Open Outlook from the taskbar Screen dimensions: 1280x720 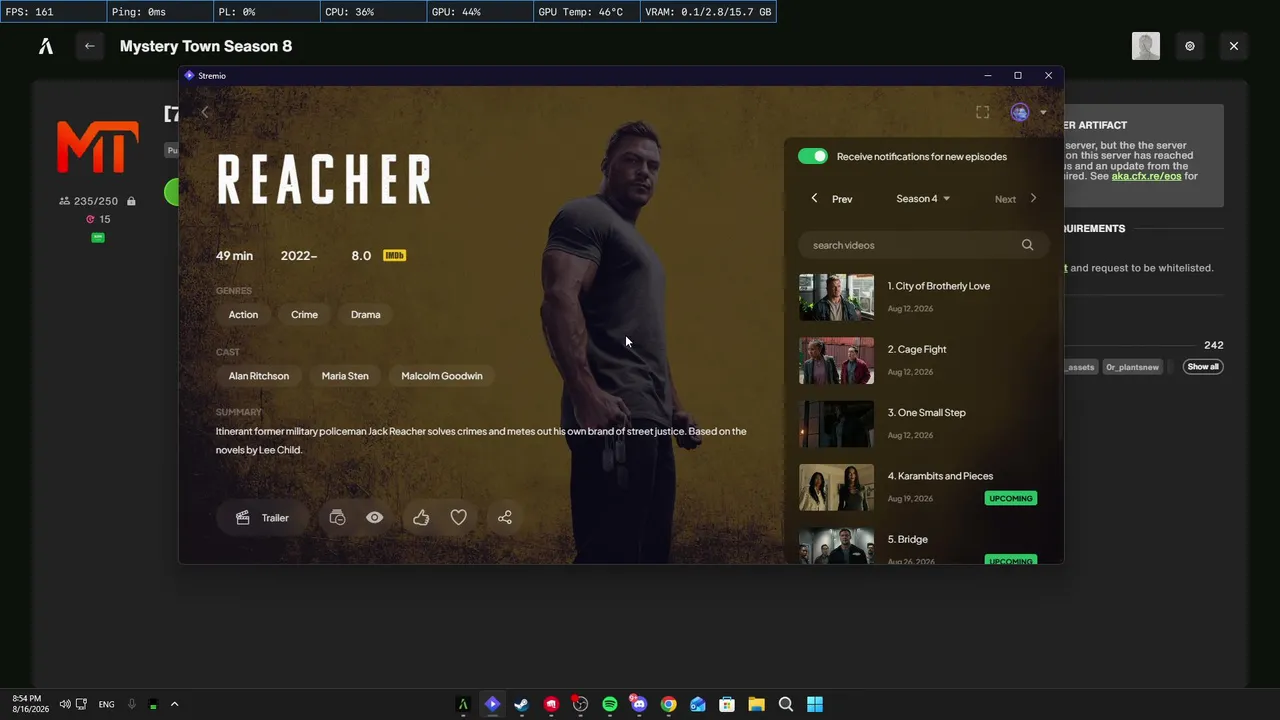pos(698,704)
